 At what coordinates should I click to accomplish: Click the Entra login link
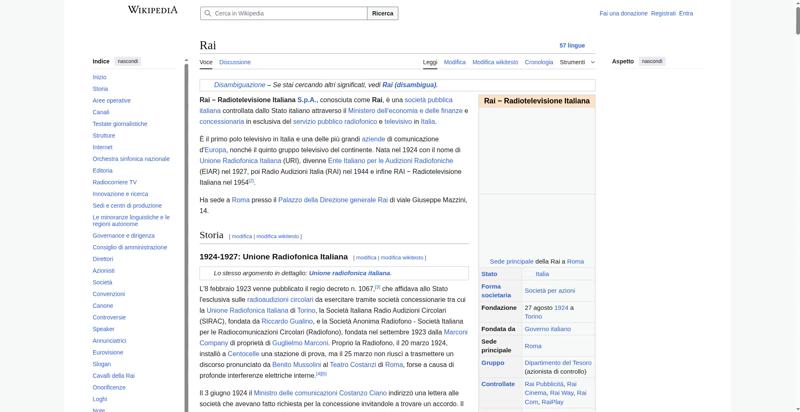click(x=686, y=13)
